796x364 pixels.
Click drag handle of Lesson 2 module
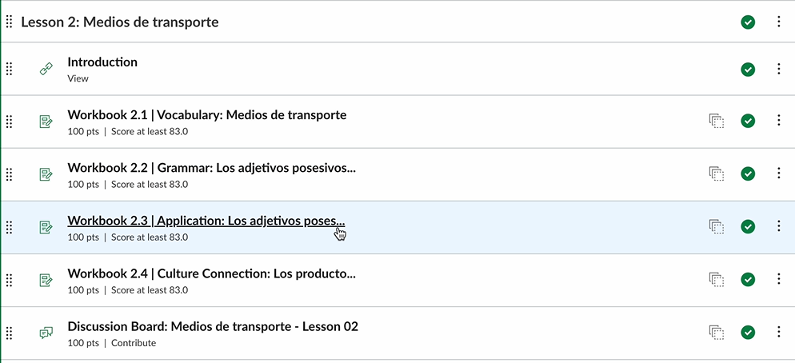click(x=9, y=22)
